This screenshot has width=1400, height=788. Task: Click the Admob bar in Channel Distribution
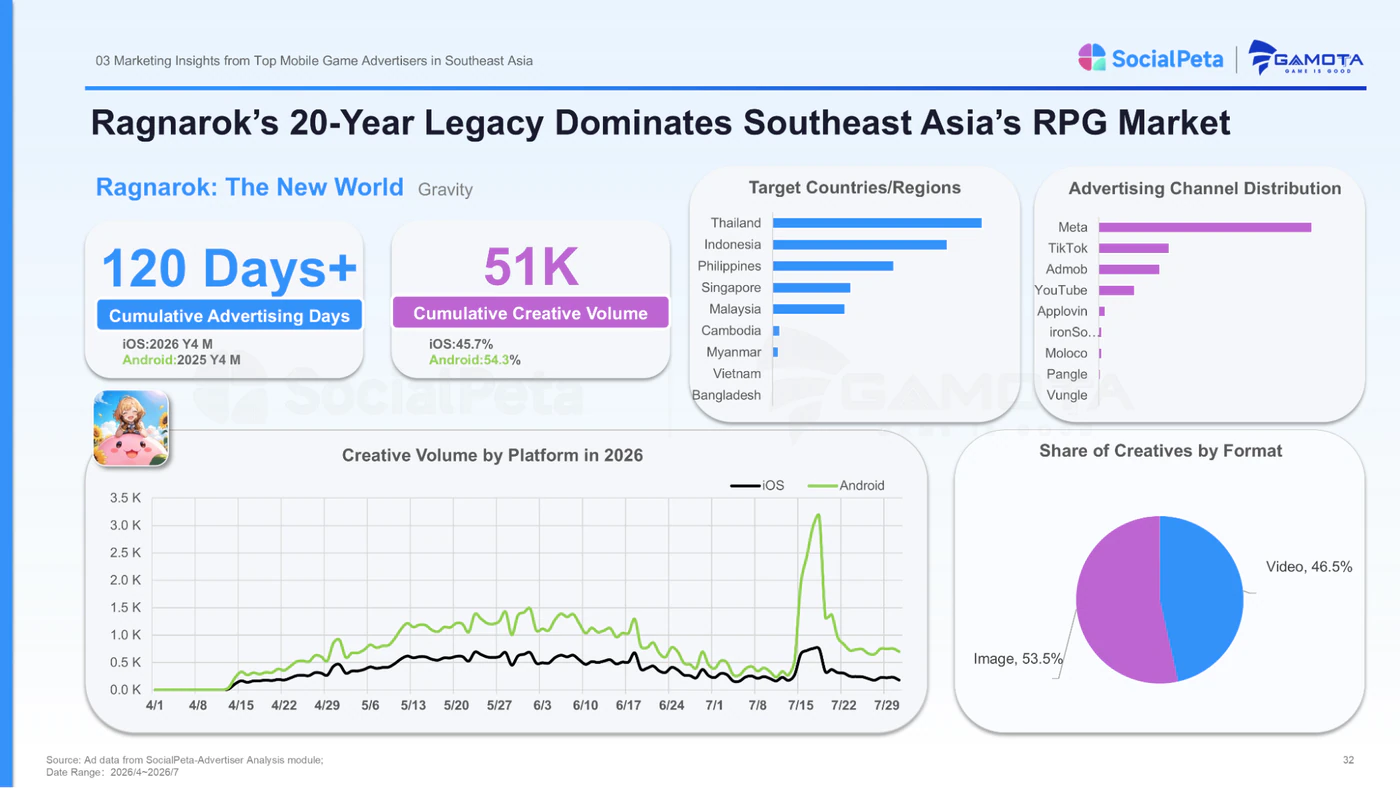[x=1129, y=269]
